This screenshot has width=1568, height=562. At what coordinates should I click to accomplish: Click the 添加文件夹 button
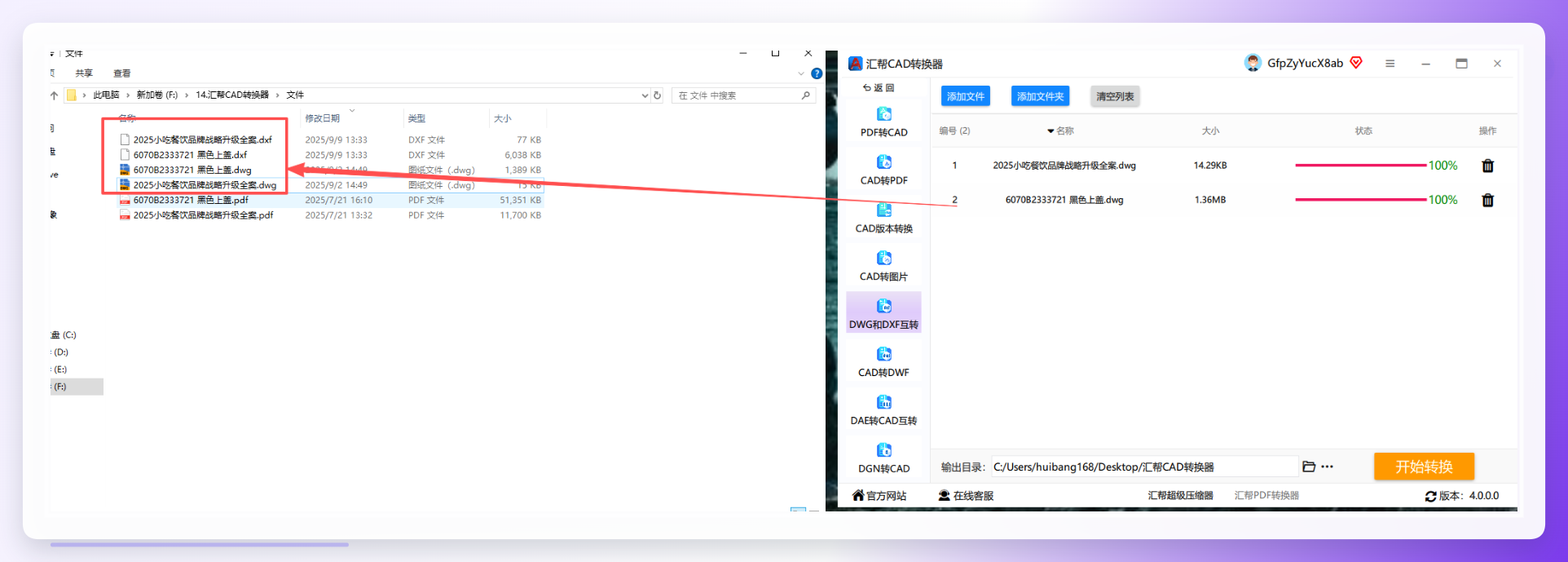point(1040,96)
